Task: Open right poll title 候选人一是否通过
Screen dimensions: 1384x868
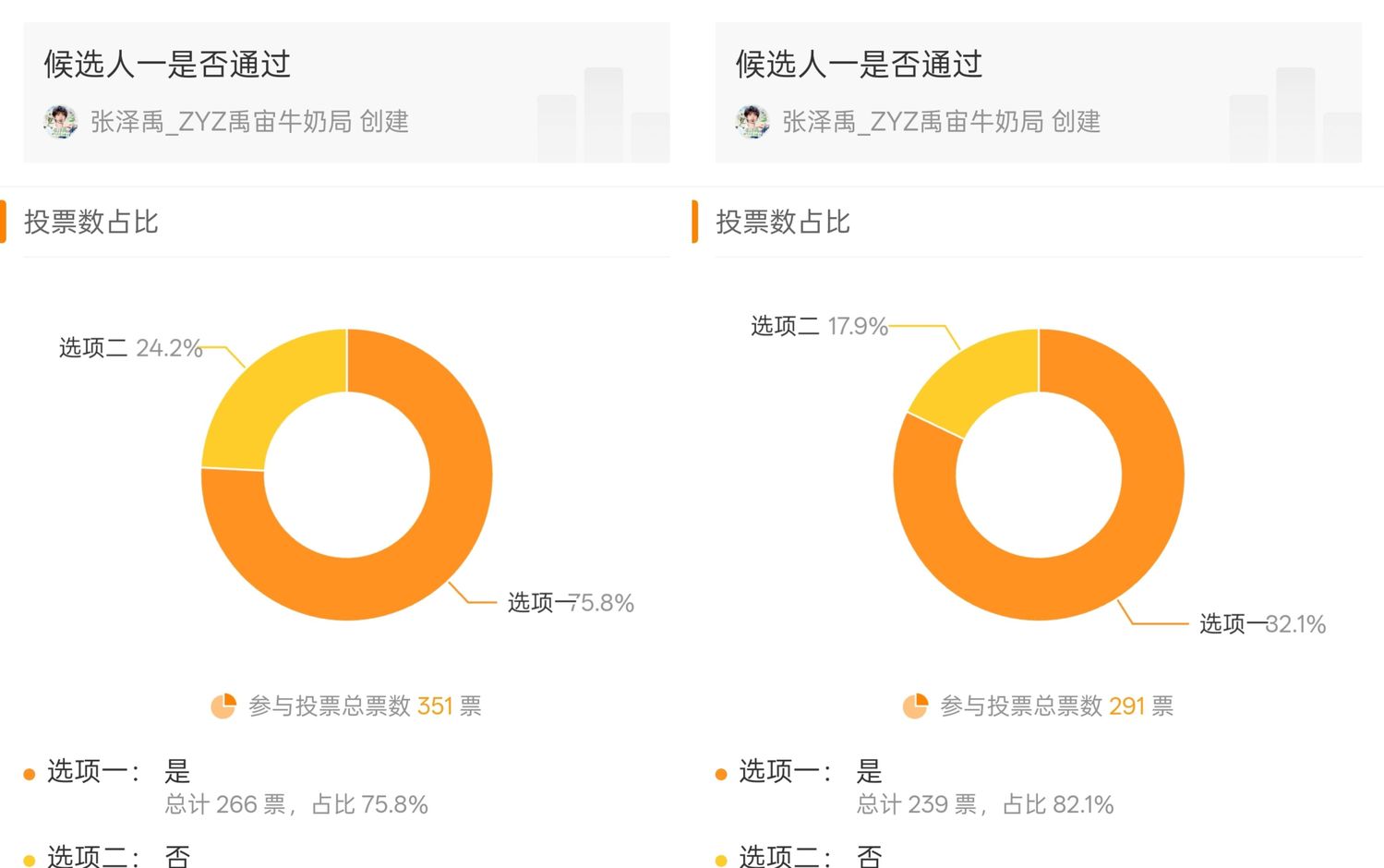Action: pyautogui.click(x=859, y=65)
